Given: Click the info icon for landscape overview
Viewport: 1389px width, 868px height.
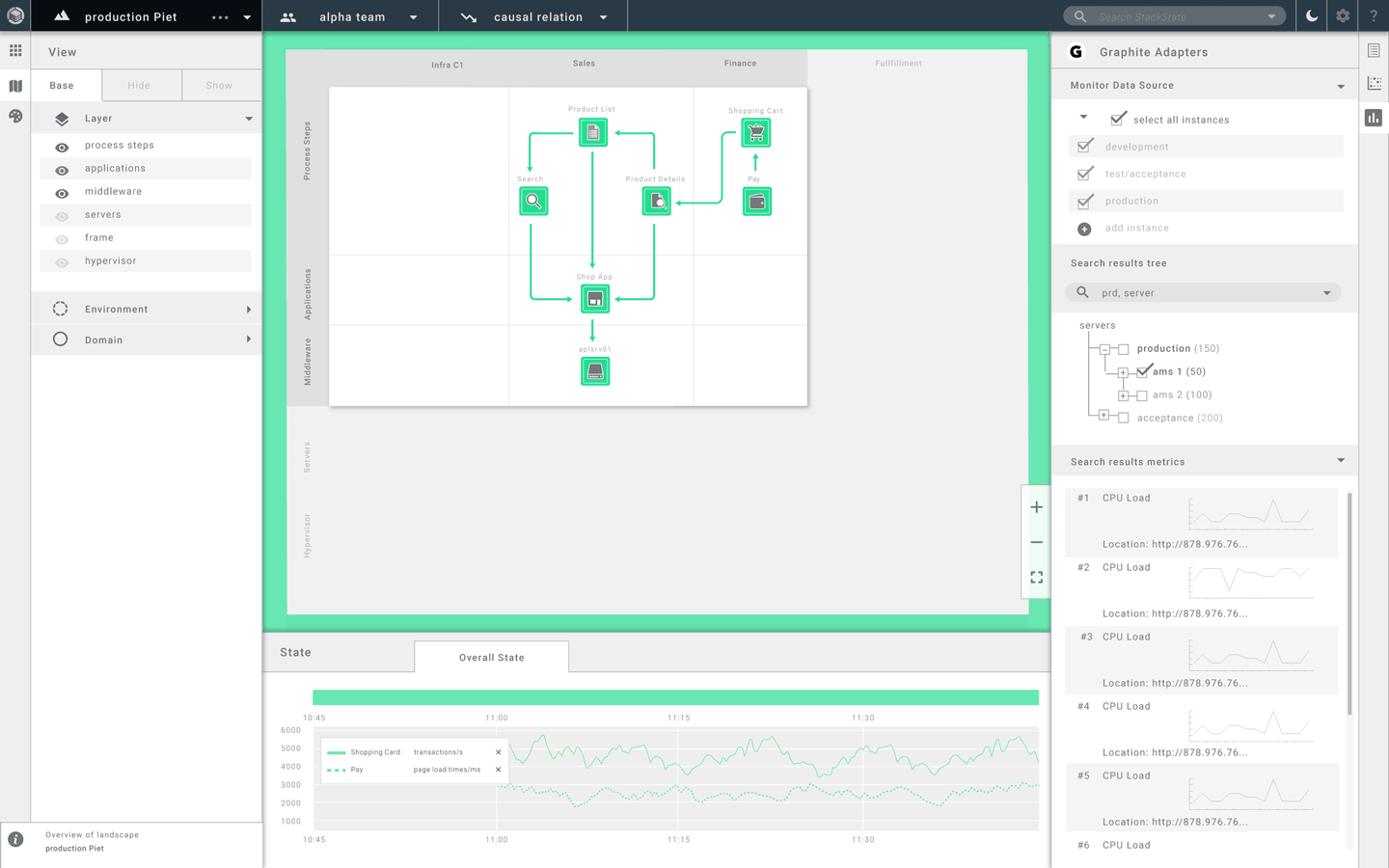Looking at the screenshot, I should pos(15,839).
